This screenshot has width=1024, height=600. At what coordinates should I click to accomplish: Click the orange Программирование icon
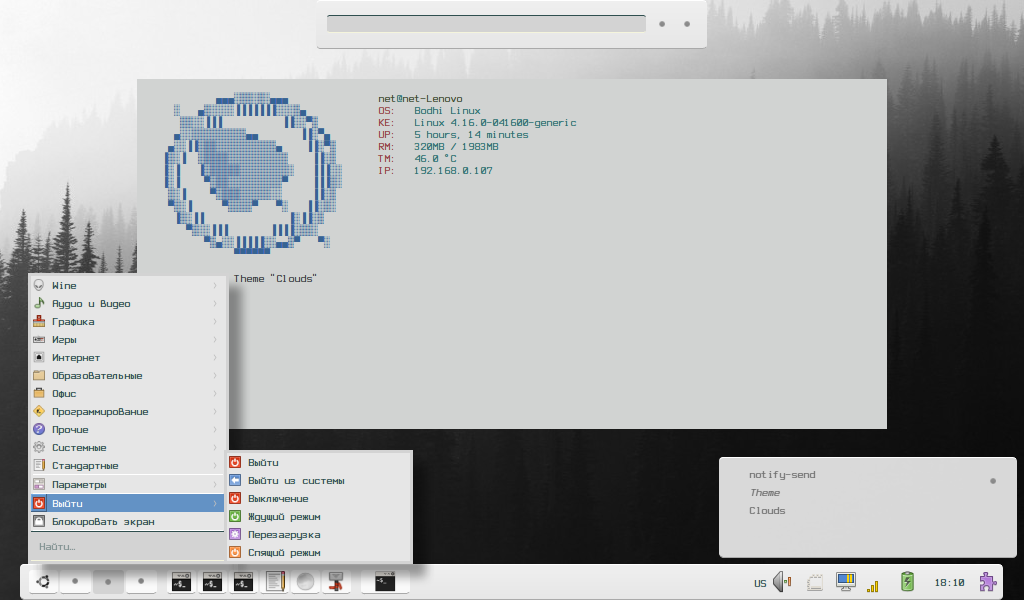39,411
